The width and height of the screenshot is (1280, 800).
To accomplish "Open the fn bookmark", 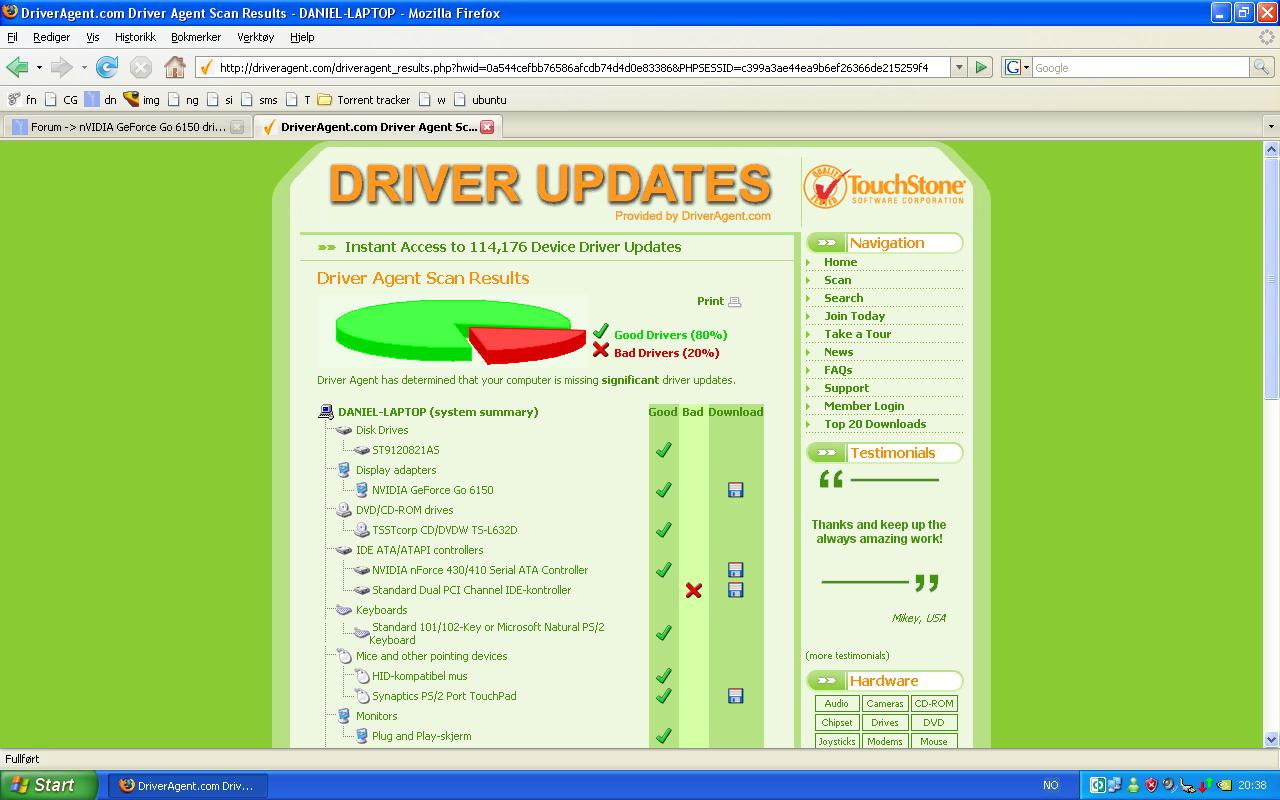I will (x=22, y=100).
